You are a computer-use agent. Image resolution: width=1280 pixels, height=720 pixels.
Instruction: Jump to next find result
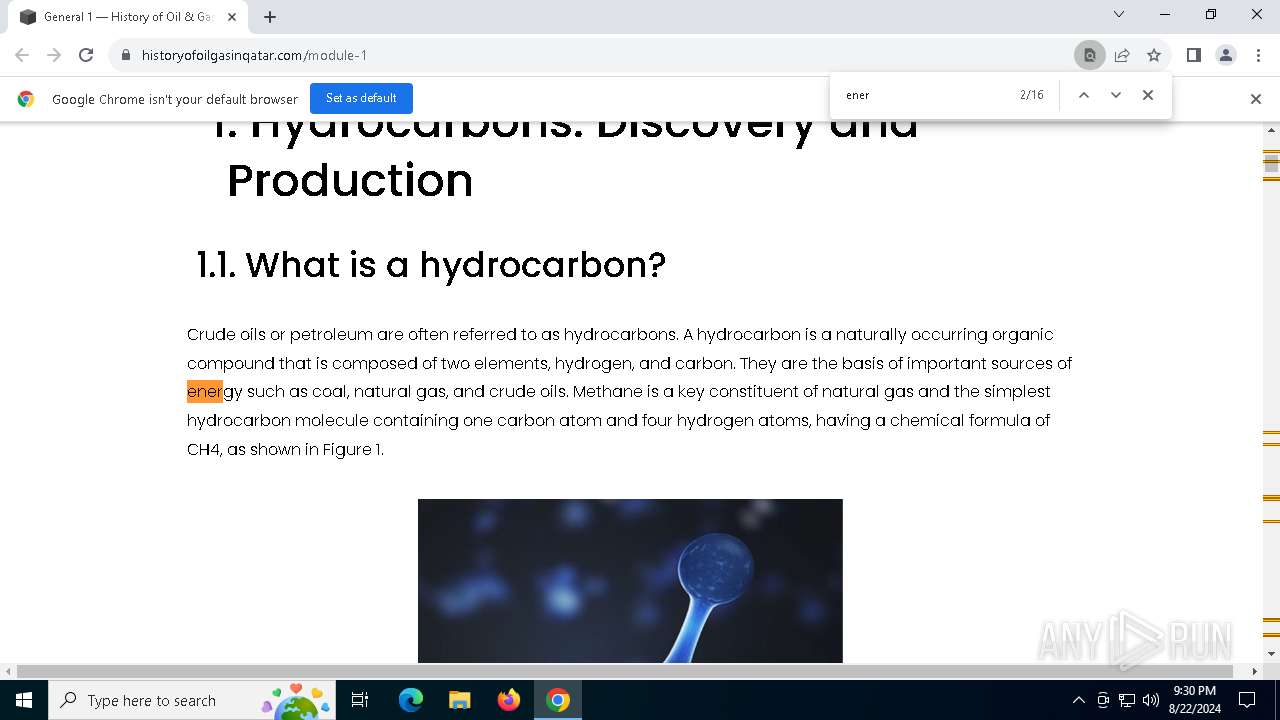[x=1116, y=95]
